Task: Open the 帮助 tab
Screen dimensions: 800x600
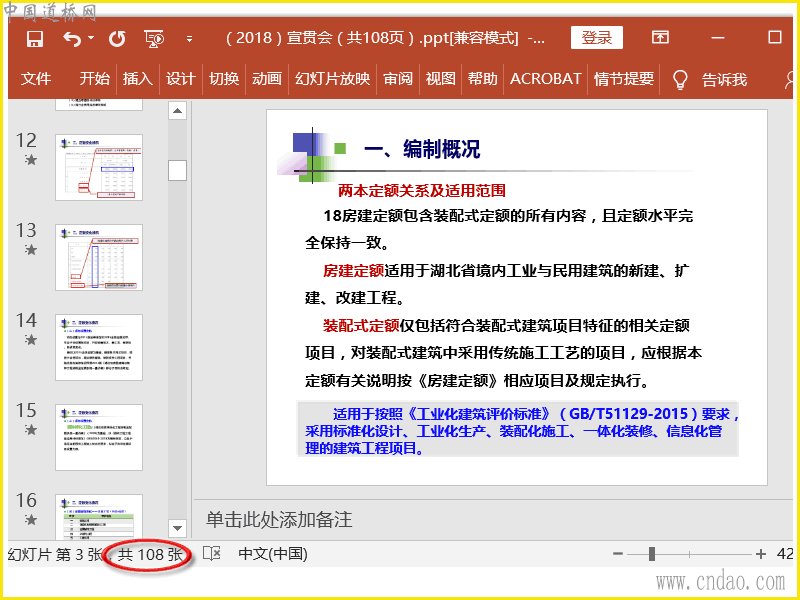Action: point(482,79)
